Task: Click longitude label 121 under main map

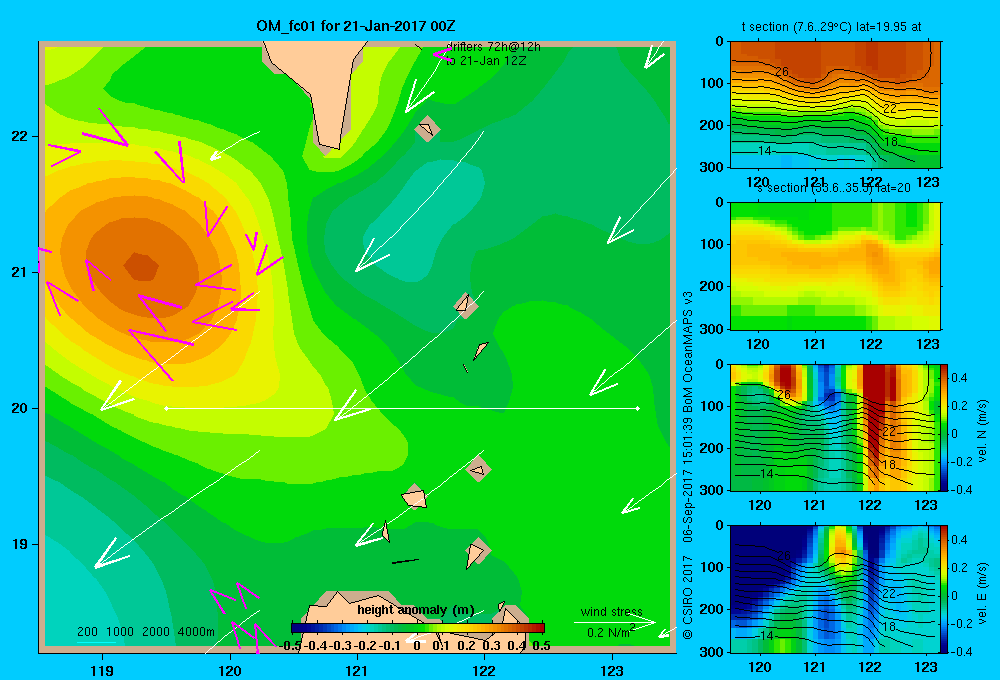Action: click(357, 670)
